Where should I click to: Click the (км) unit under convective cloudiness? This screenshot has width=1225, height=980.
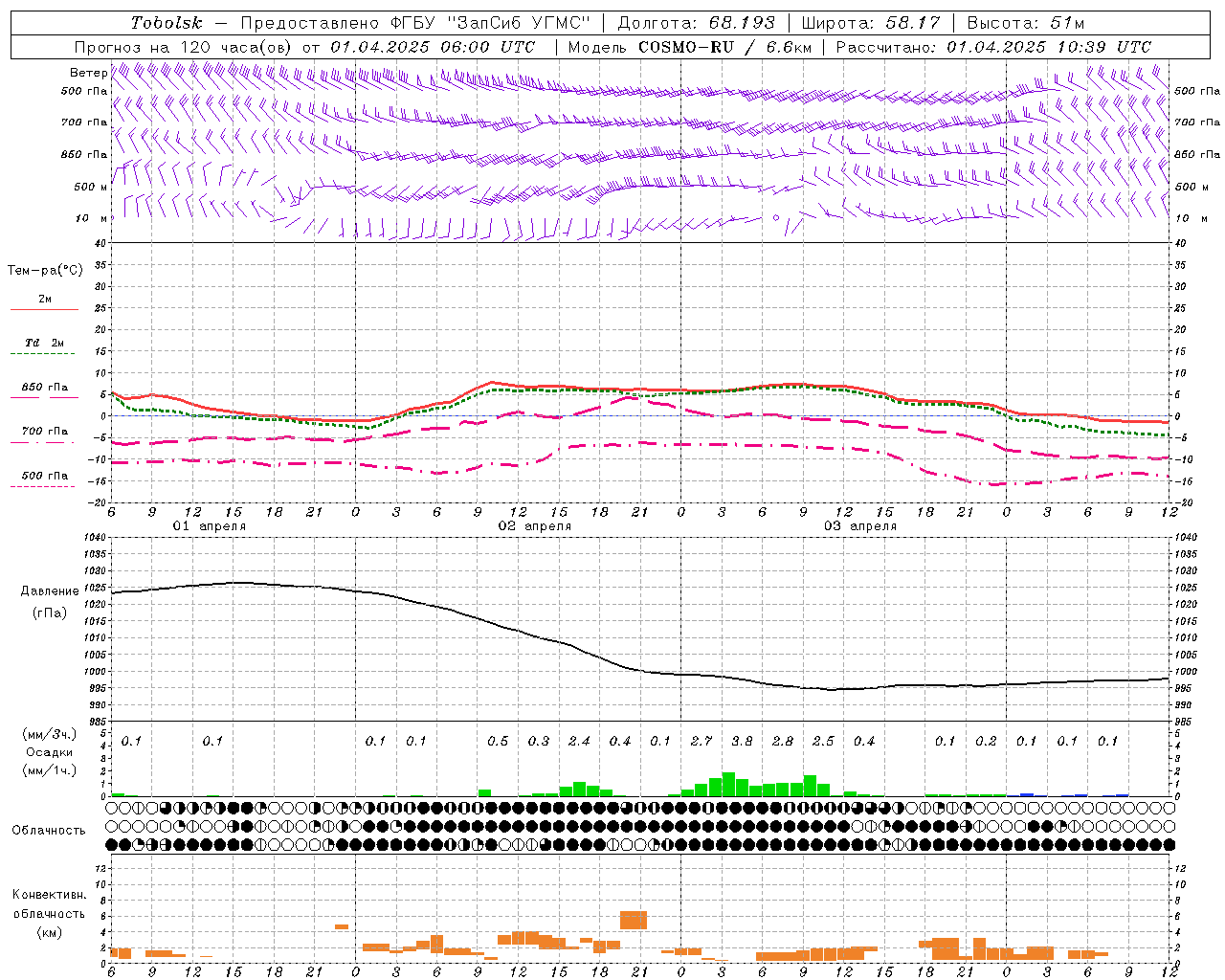point(49,931)
